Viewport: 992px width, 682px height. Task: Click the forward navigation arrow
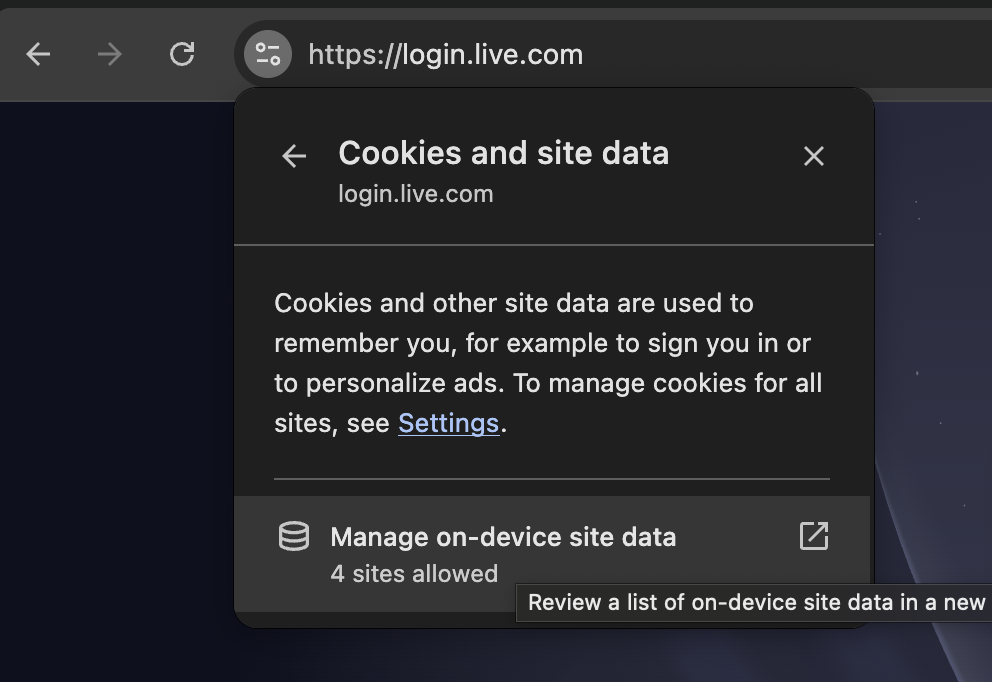point(109,54)
